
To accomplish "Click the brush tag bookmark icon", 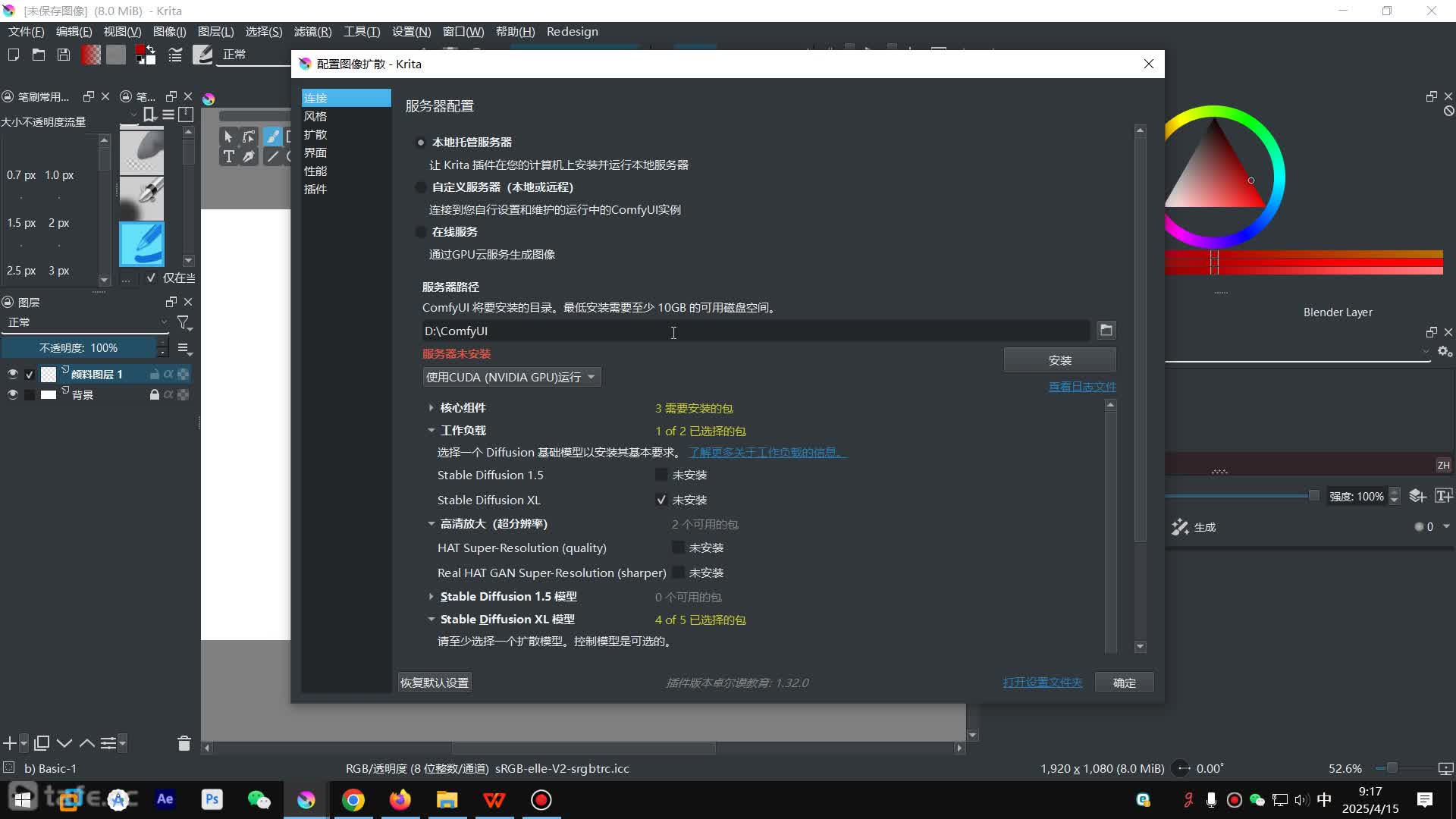I will point(149,115).
